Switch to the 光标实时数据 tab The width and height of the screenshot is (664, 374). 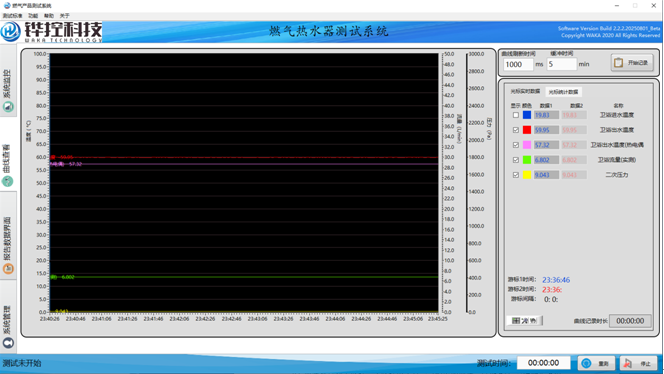click(x=525, y=91)
